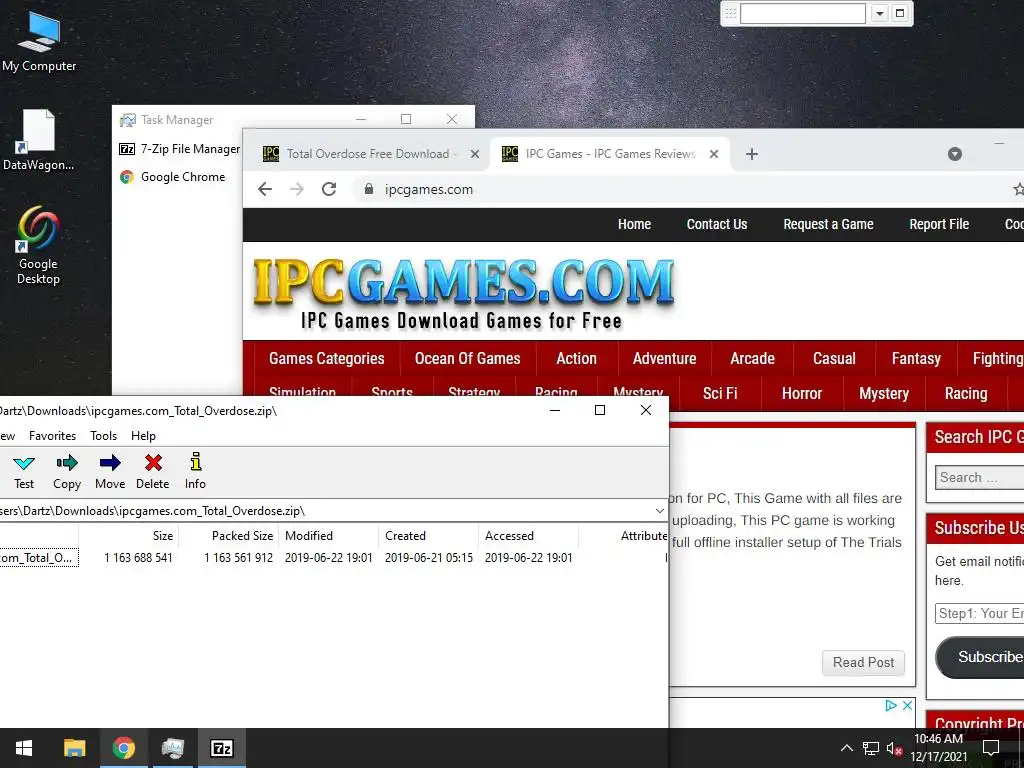Open the Fantasy category
The image size is (1024, 768).
pos(916,359)
